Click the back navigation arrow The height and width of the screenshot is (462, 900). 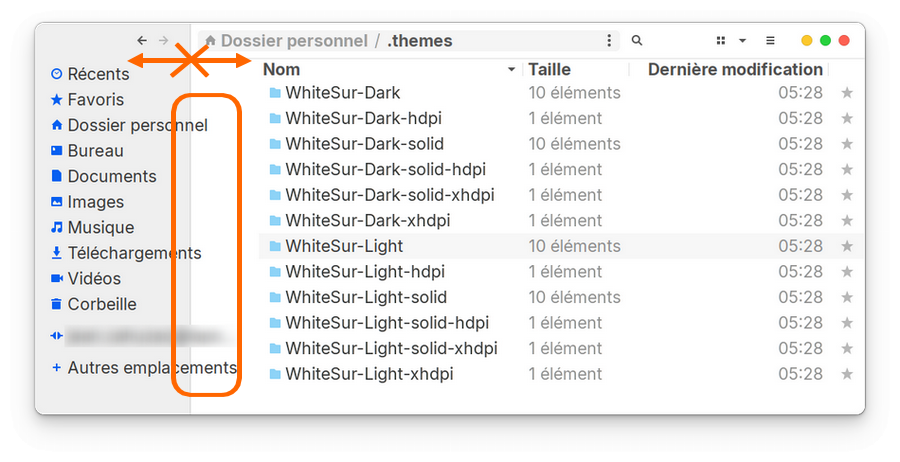point(142,41)
